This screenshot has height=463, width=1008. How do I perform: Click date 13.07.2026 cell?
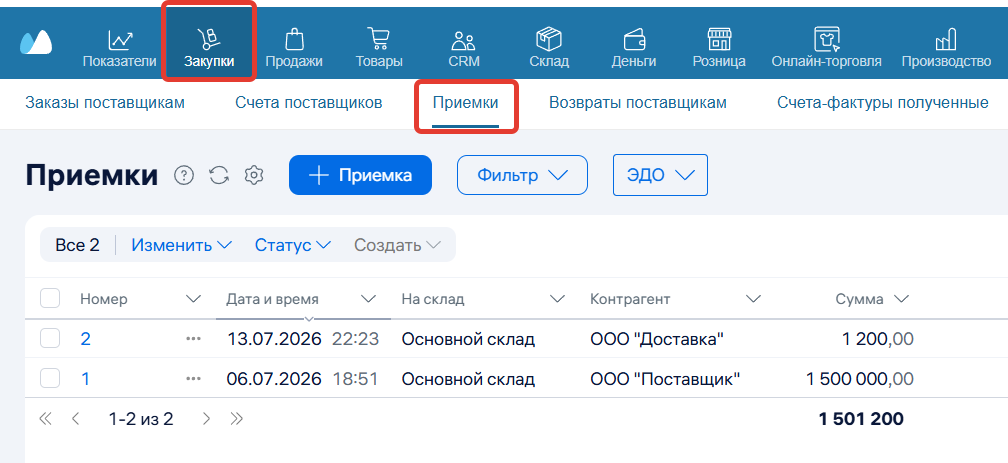pyautogui.click(x=274, y=339)
